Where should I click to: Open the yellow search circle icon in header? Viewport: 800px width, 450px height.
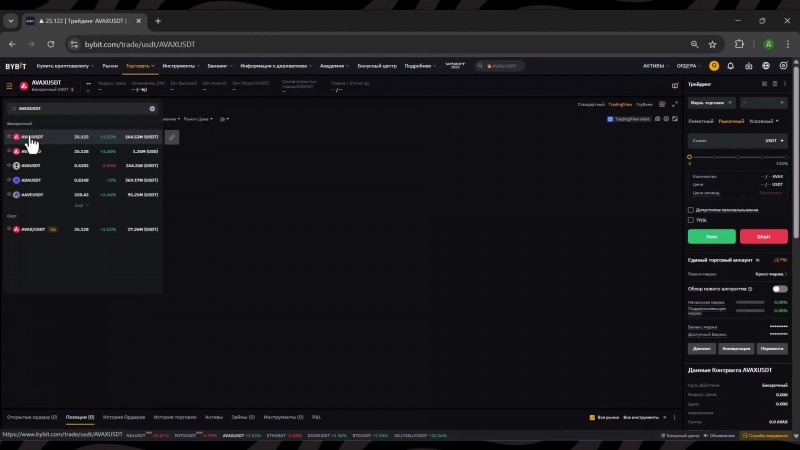click(x=714, y=66)
